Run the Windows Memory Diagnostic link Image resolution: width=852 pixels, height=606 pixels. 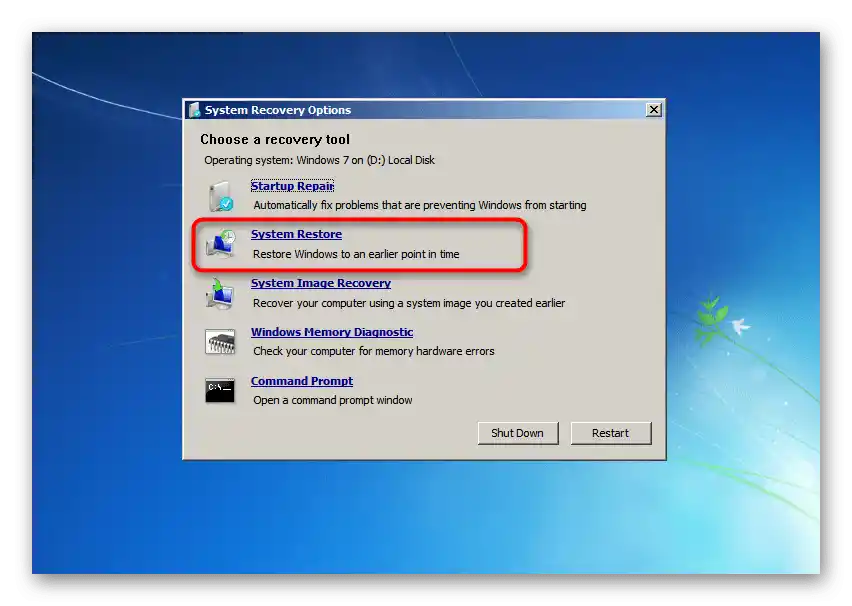pyautogui.click(x=332, y=332)
